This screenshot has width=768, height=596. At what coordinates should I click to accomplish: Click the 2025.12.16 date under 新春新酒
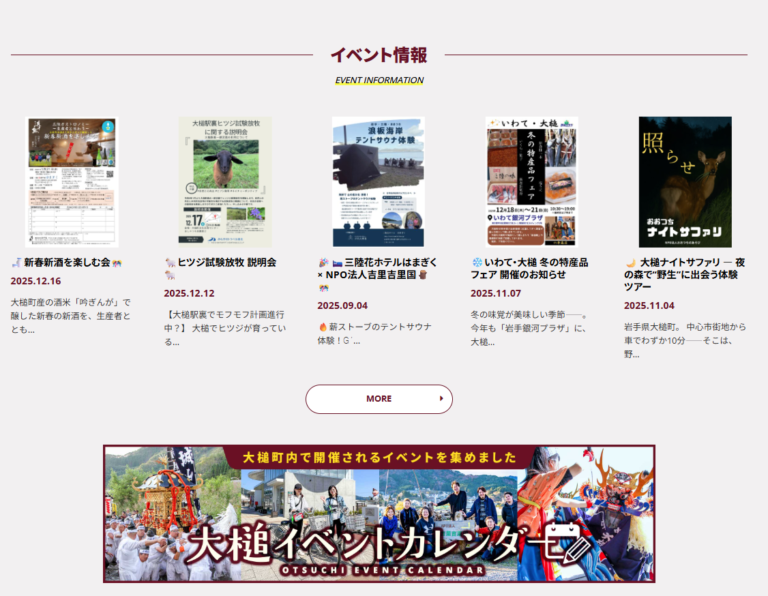pos(36,281)
